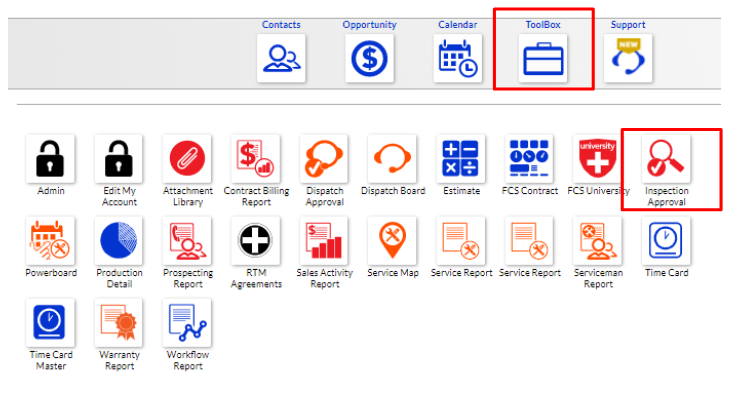The height and width of the screenshot is (397, 740).
Task: Click the Estimate label text
Action: tap(461, 191)
